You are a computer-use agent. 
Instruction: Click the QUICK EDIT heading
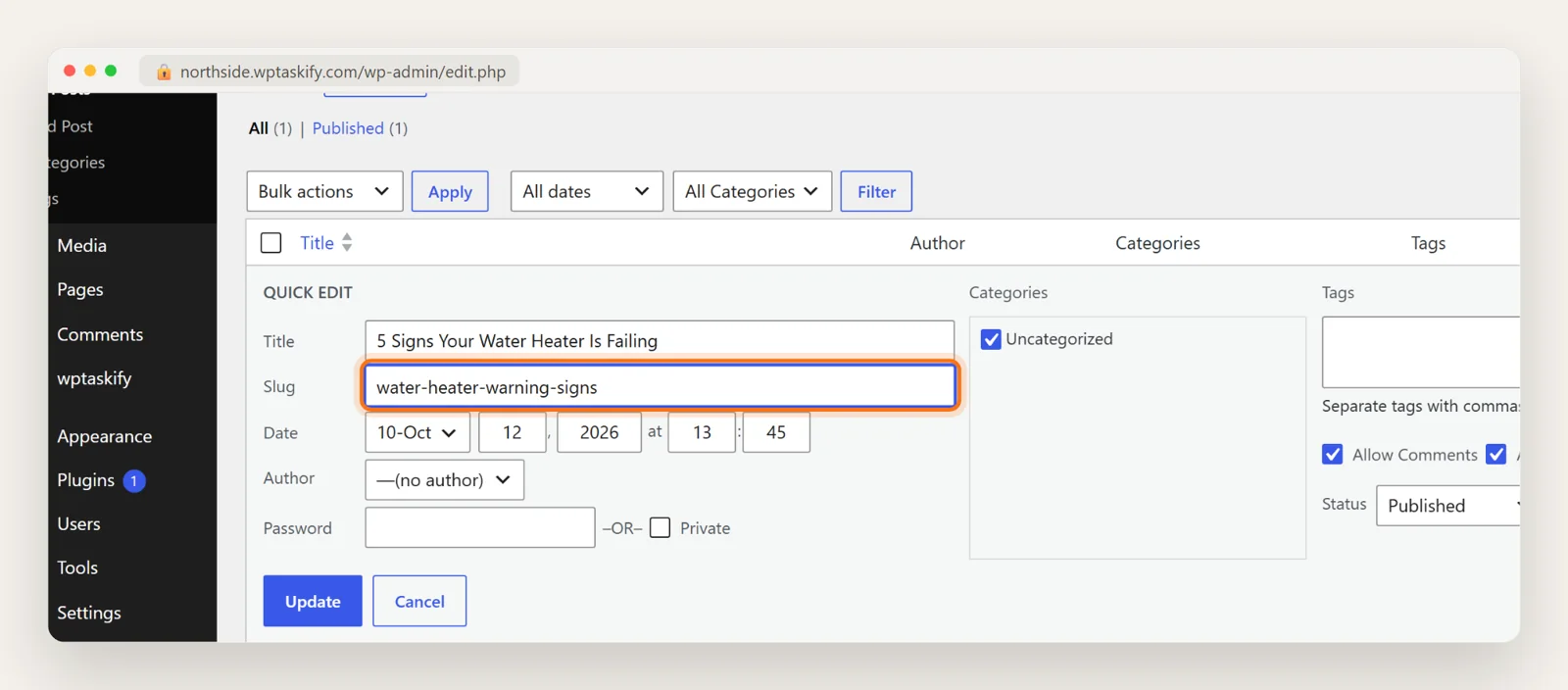[308, 292]
